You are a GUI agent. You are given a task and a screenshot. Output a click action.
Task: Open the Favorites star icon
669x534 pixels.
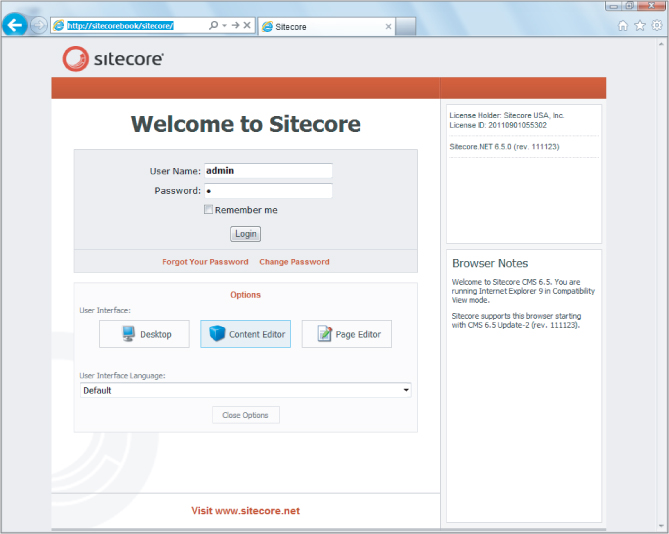tap(640, 26)
